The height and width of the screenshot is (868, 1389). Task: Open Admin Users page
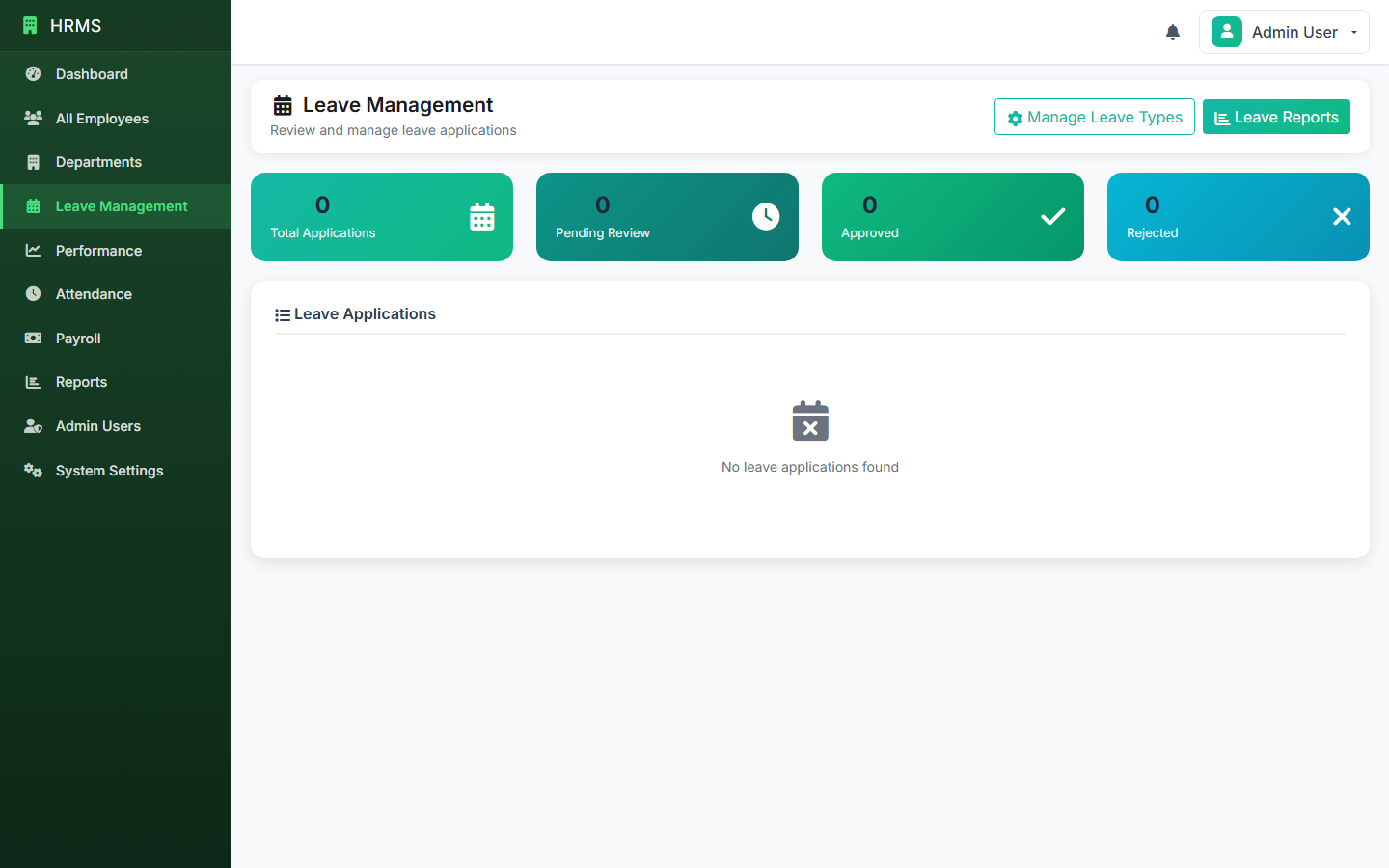(116, 426)
